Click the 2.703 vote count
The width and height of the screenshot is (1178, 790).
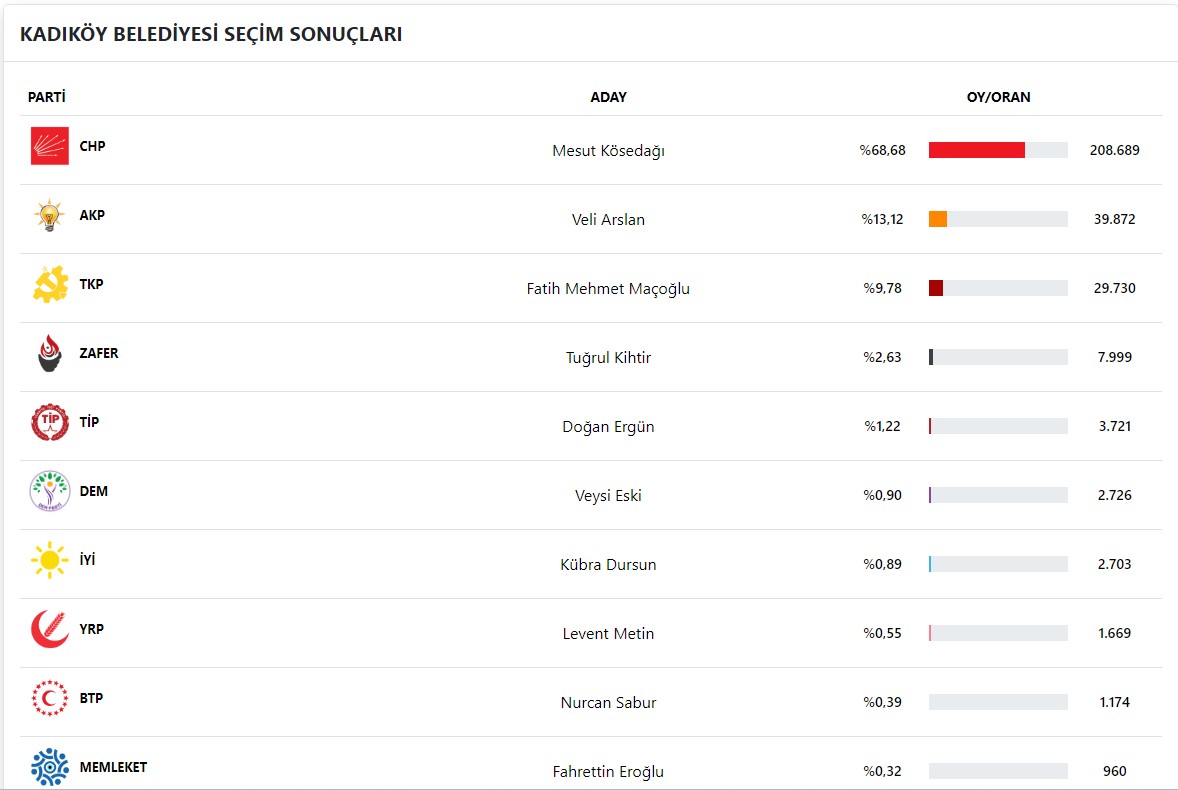coord(1115,565)
